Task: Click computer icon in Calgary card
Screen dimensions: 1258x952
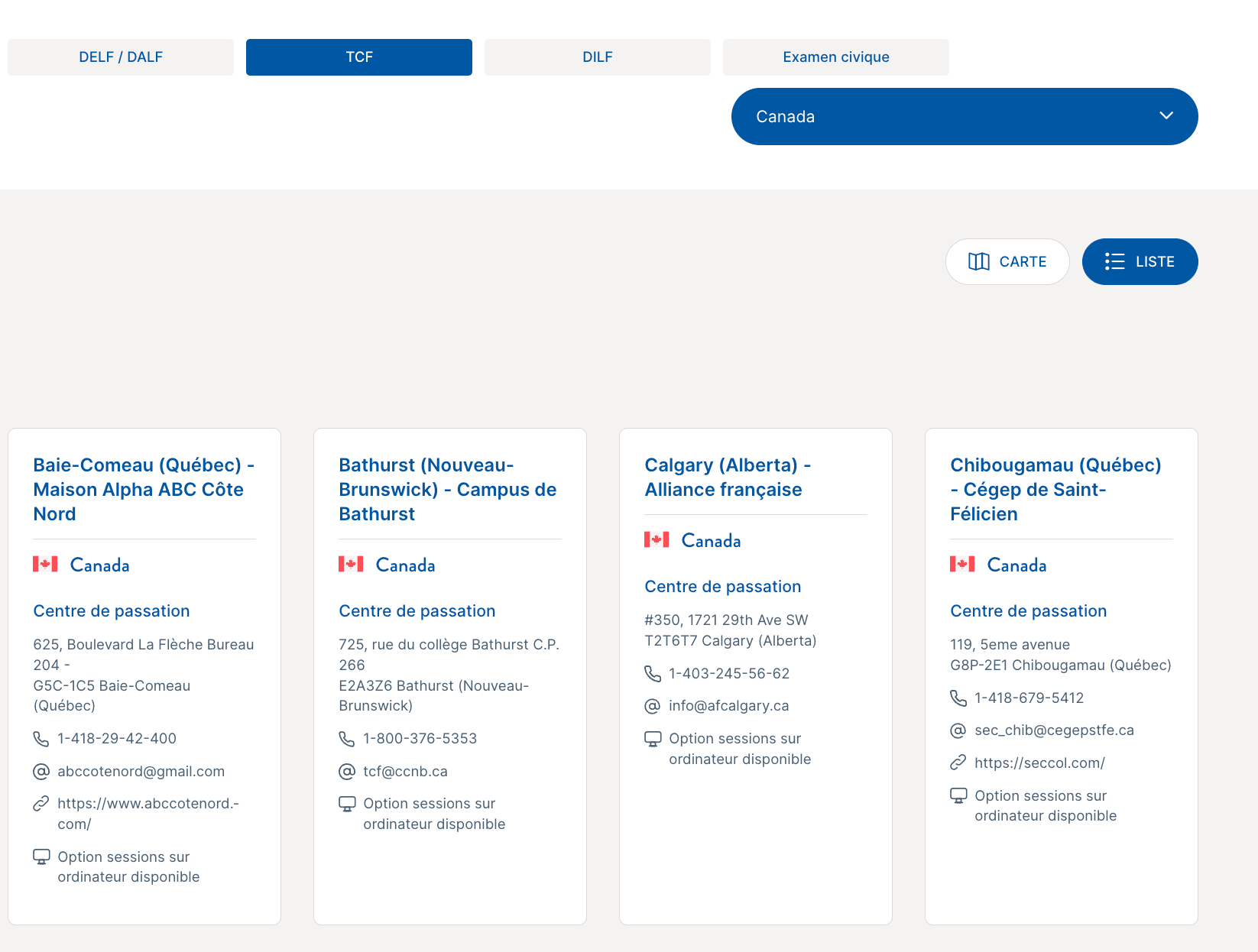Action: pos(653,739)
